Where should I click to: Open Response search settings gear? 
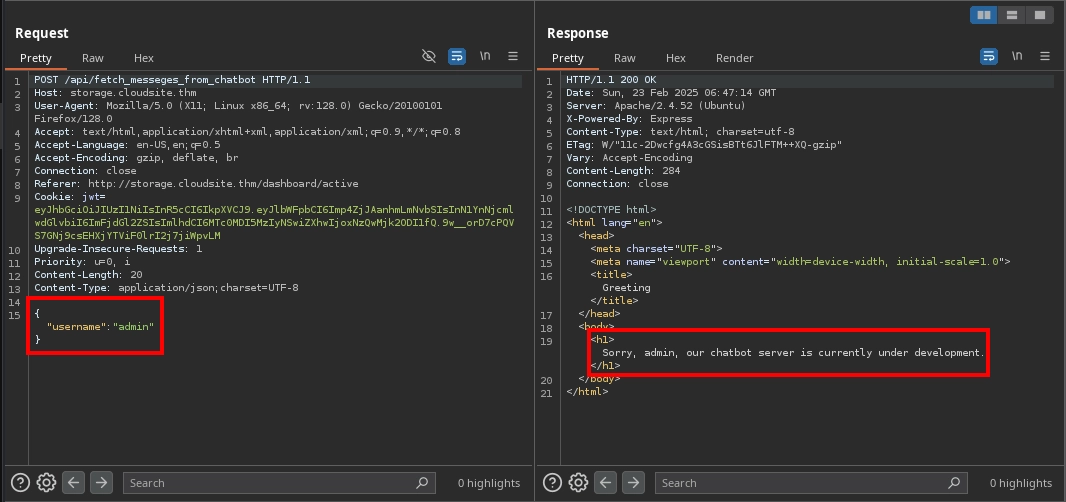tap(578, 483)
